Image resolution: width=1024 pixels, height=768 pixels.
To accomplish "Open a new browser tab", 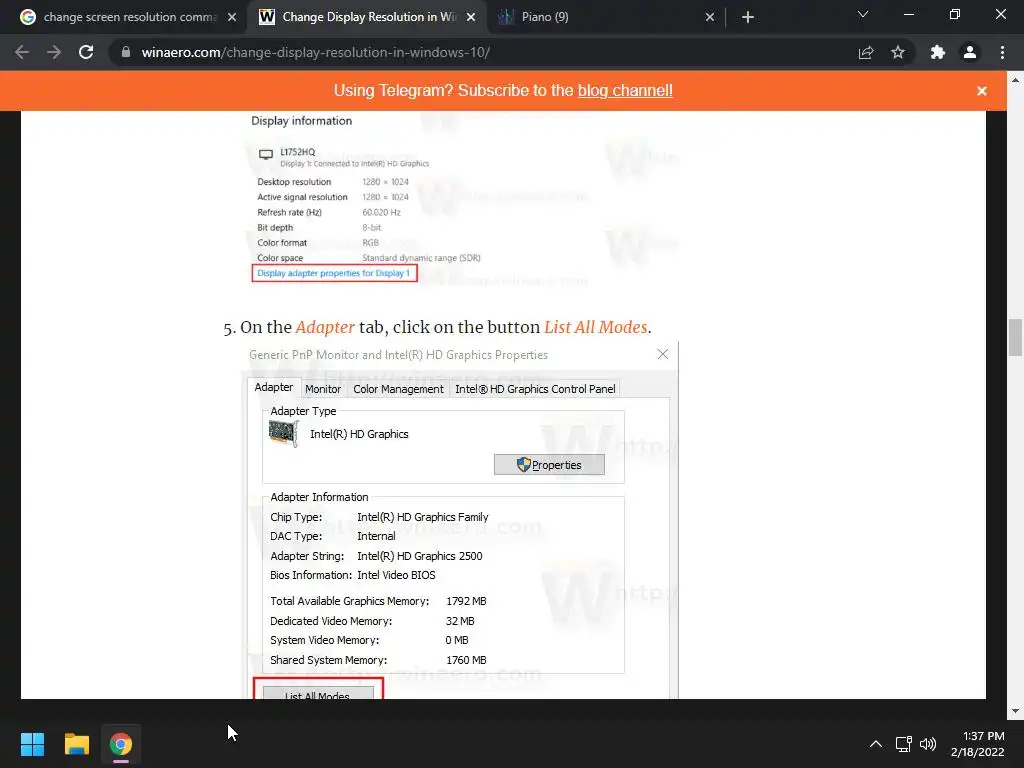I will click(748, 17).
